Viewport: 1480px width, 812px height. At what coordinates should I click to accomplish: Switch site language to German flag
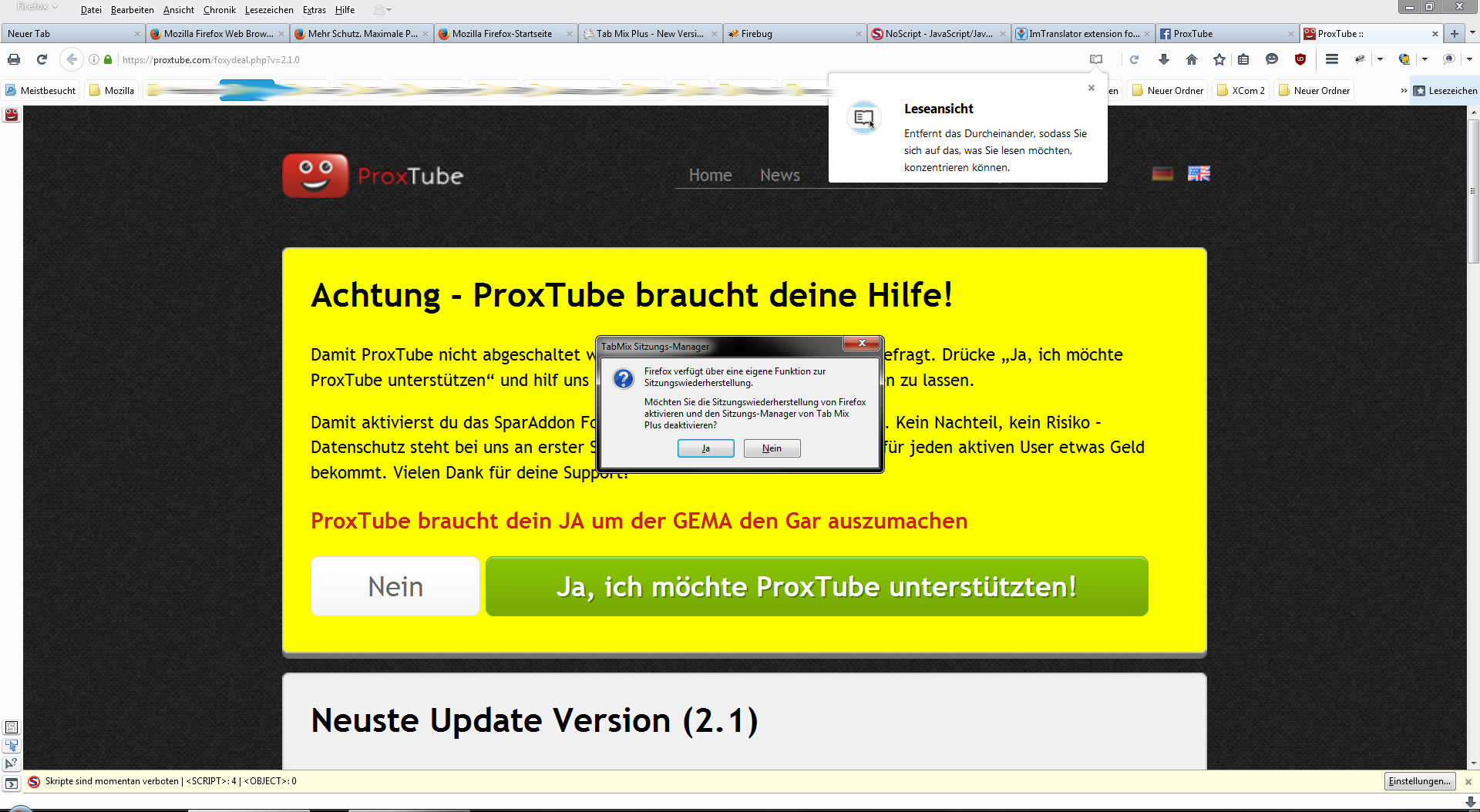[1162, 174]
